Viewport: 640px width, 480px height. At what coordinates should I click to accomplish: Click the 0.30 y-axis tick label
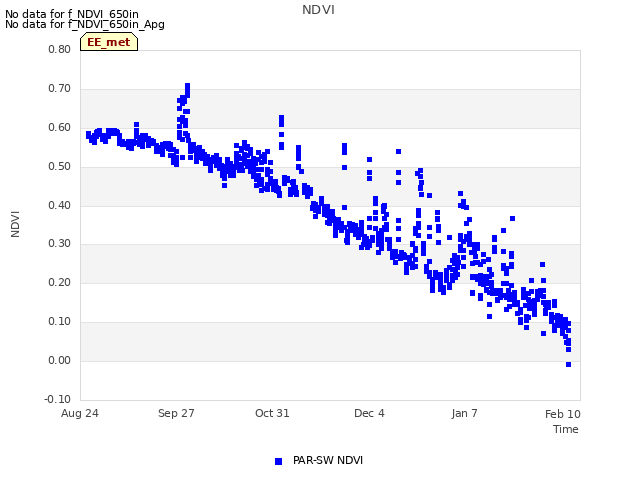tap(60, 244)
